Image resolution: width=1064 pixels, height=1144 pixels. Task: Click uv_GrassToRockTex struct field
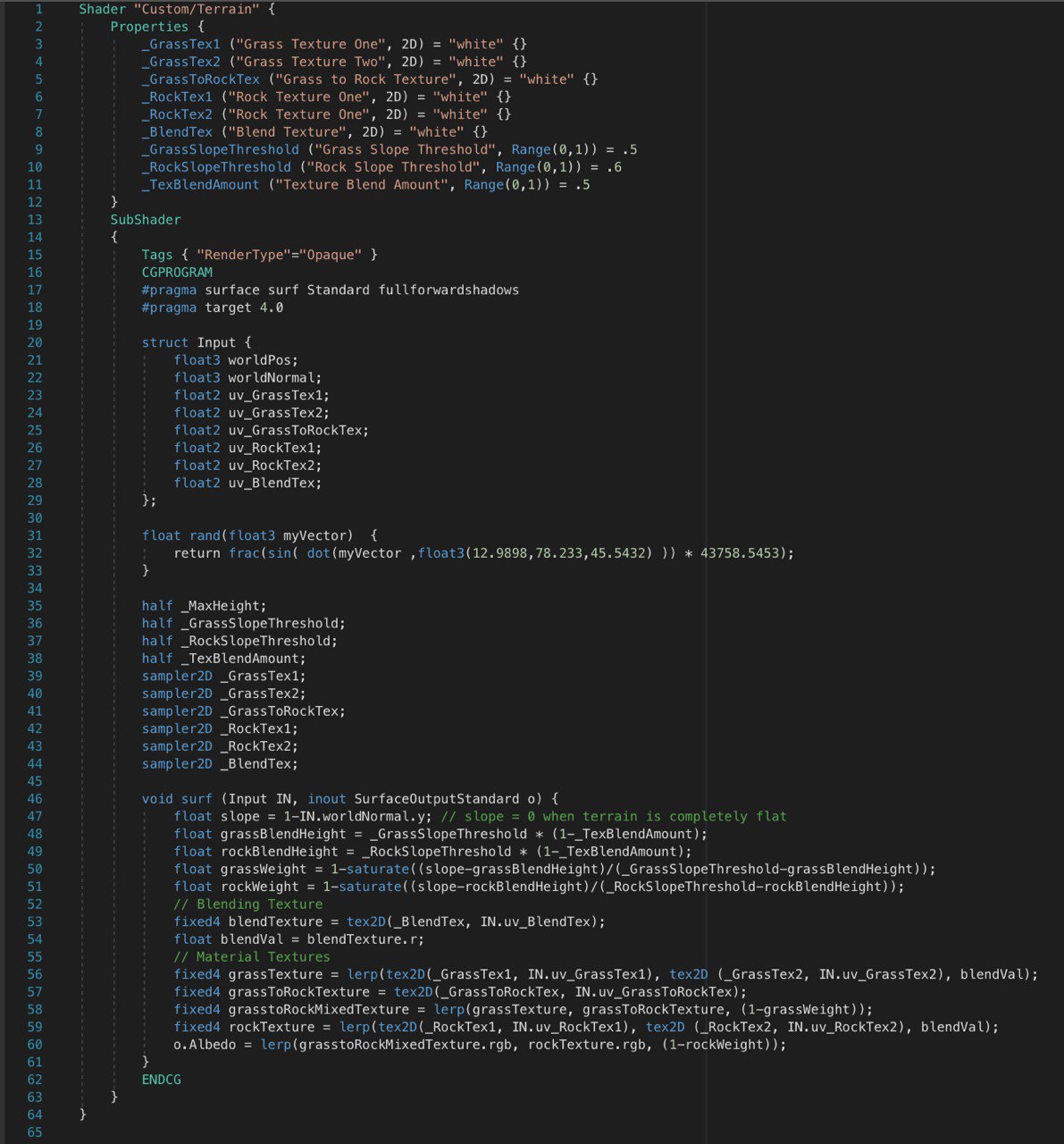click(271, 430)
